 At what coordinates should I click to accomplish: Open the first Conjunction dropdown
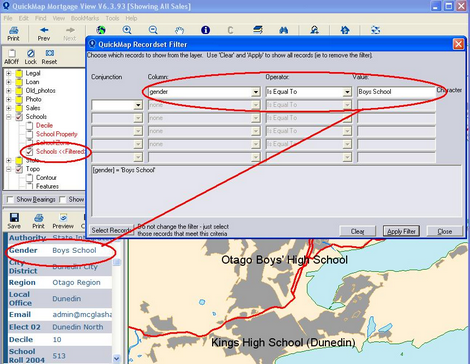click(x=138, y=105)
